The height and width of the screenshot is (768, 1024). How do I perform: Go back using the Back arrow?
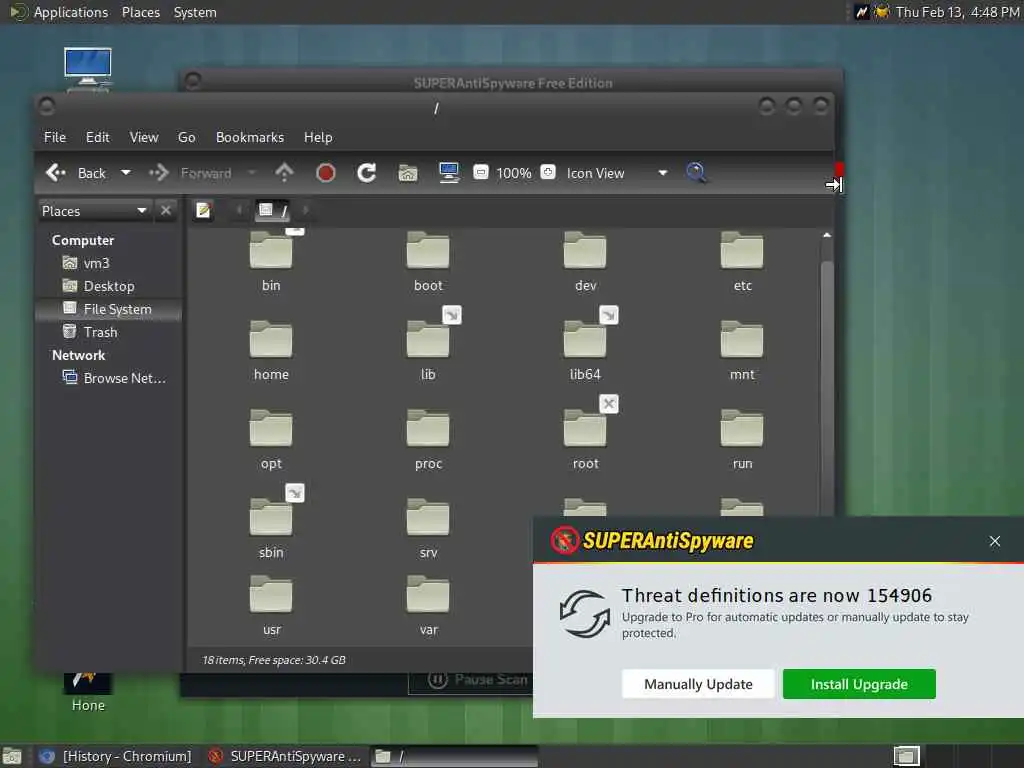click(74, 173)
